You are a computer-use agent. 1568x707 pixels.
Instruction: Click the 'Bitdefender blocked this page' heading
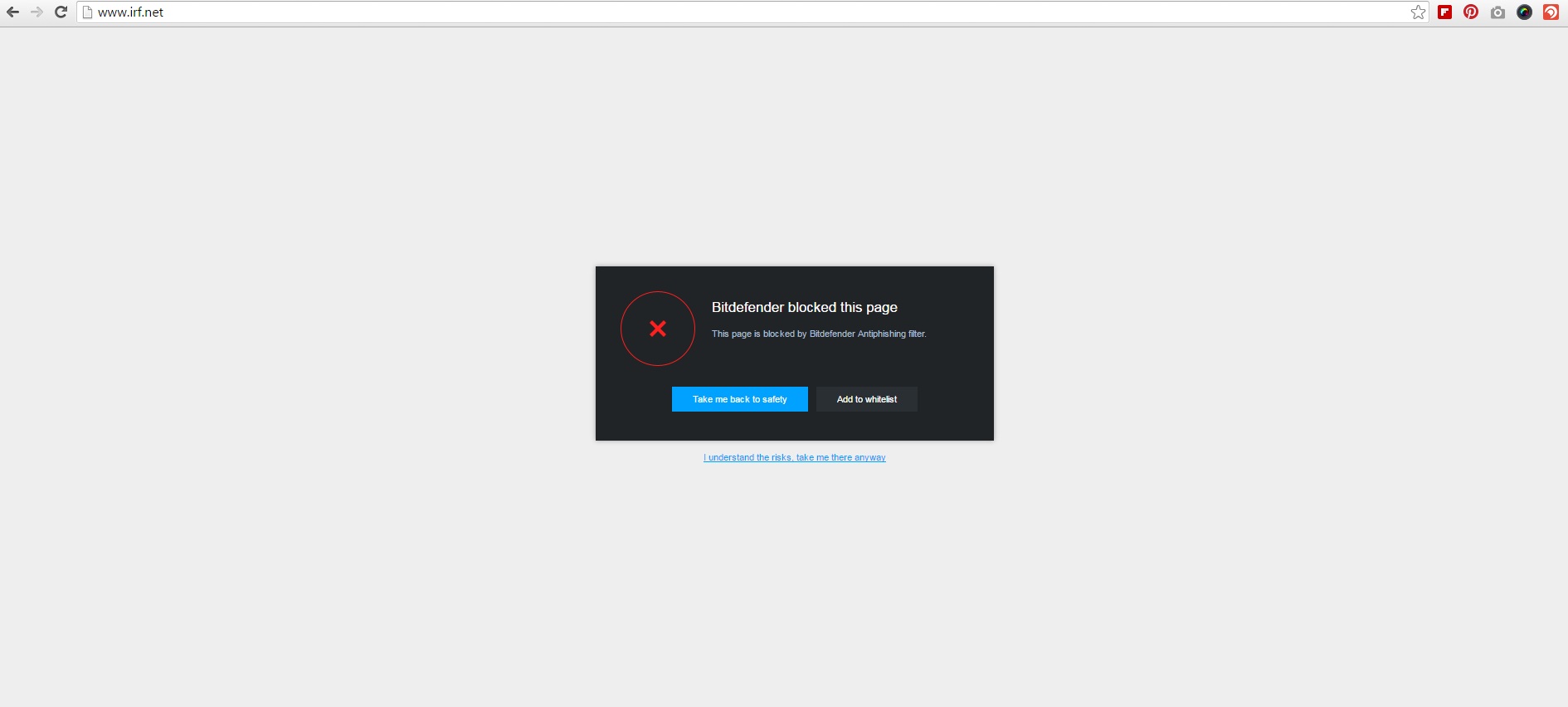click(x=804, y=307)
